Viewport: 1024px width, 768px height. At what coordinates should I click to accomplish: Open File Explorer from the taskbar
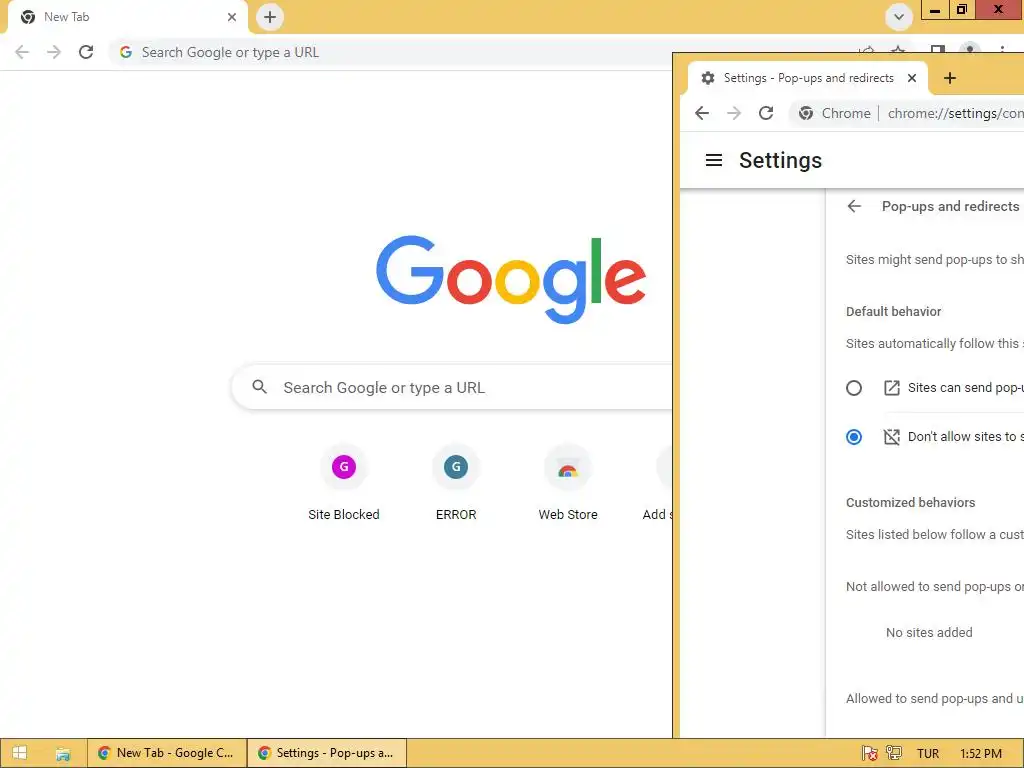[x=63, y=754]
